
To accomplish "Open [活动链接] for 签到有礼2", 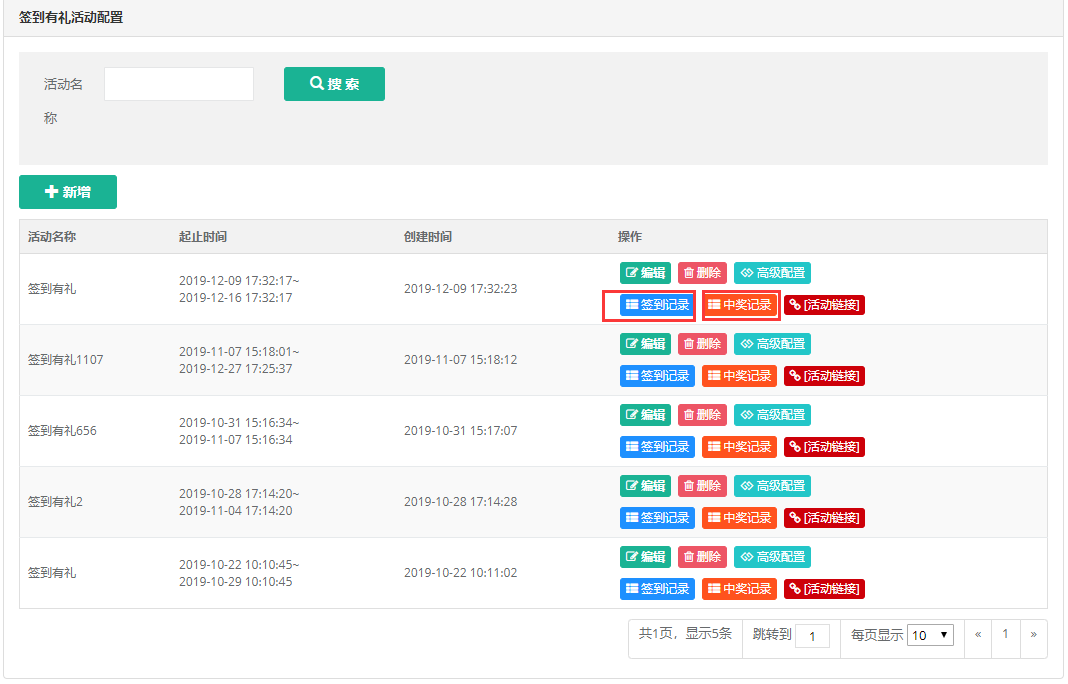I will coord(824,518).
